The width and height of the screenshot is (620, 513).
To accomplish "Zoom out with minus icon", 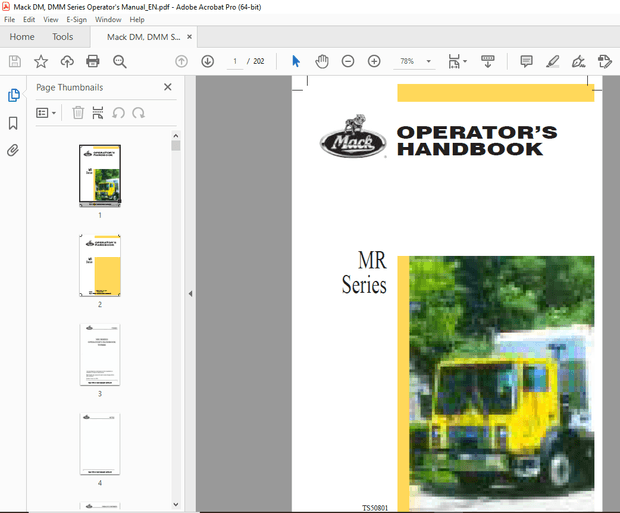I will pyautogui.click(x=348, y=61).
